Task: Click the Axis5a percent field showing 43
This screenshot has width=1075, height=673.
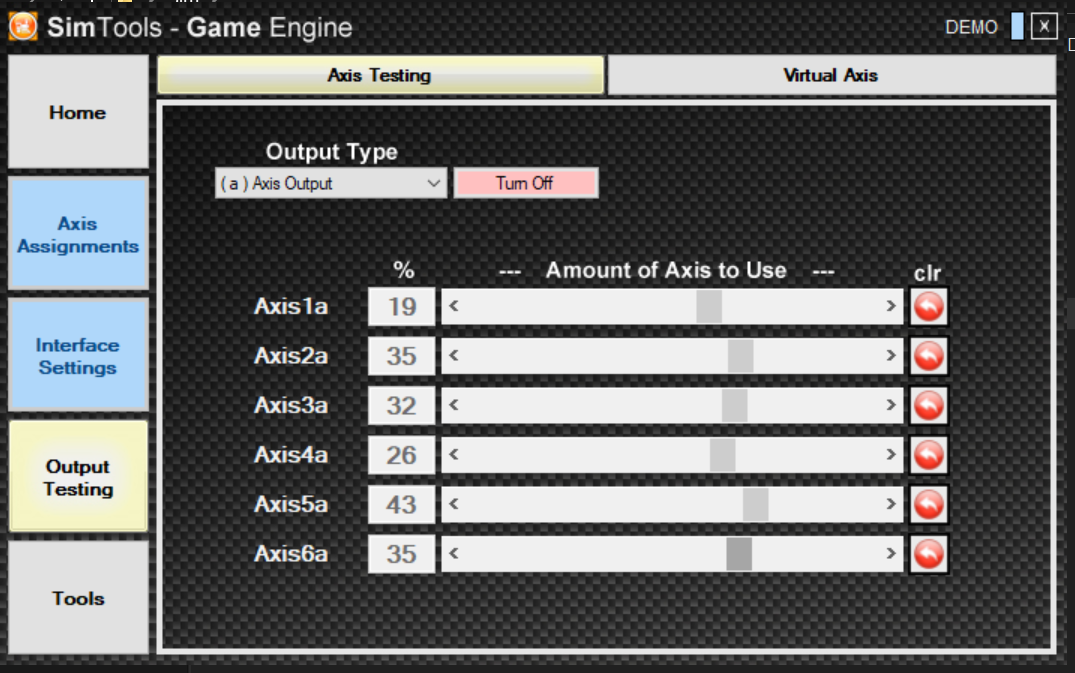Action: tap(402, 504)
